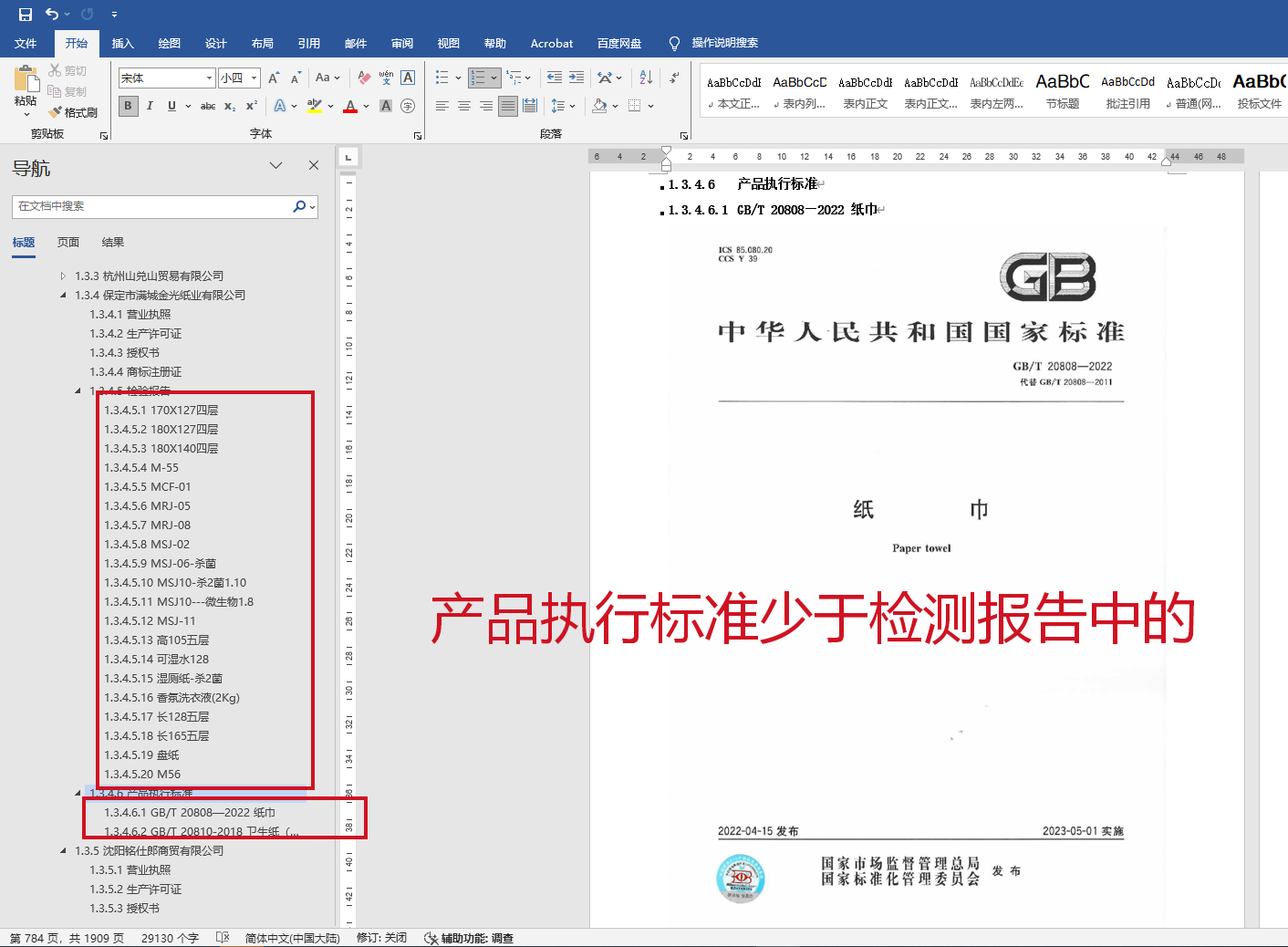Switch to the 布局 (Layout) ribbon tab
This screenshot has height=947, width=1288.
(263, 43)
